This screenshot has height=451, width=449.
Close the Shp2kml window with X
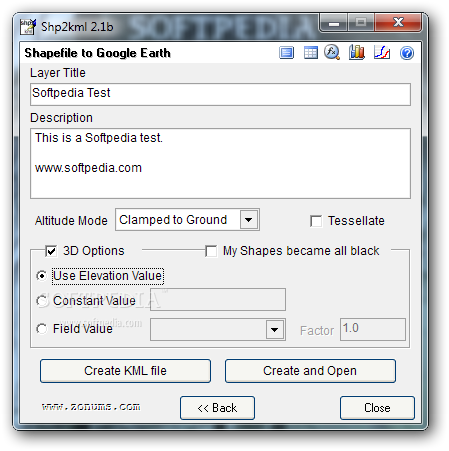(x=399, y=23)
